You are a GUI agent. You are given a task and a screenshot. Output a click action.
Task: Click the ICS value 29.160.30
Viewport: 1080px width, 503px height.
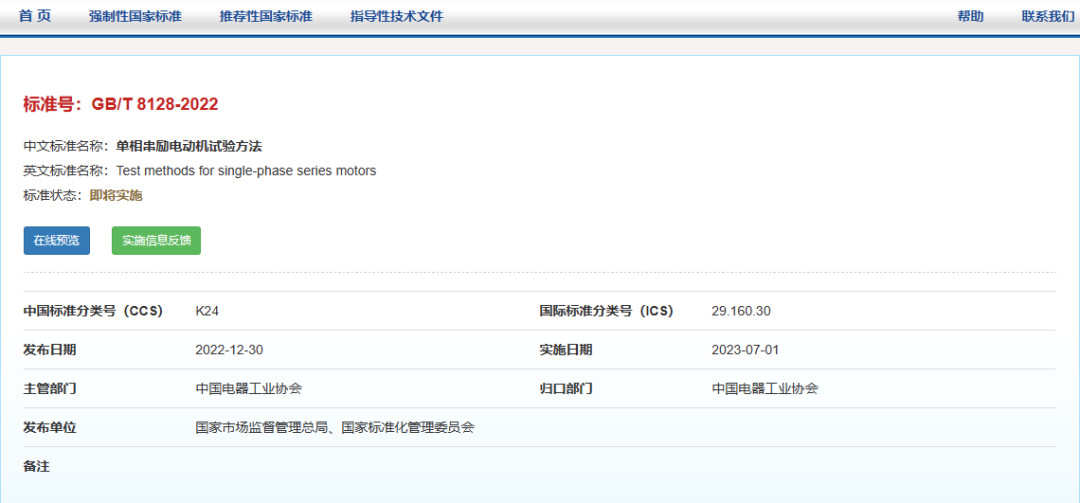coord(741,311)
